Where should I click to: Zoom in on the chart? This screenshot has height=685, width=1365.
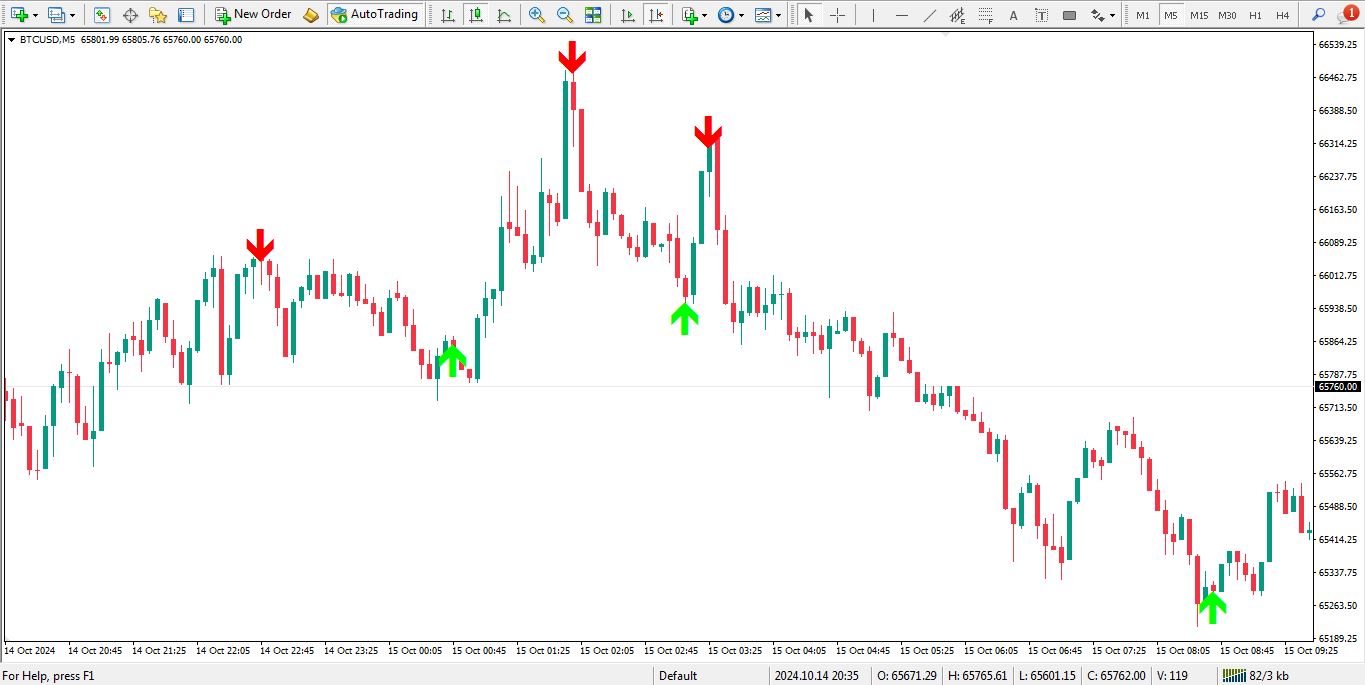point(537,15)
